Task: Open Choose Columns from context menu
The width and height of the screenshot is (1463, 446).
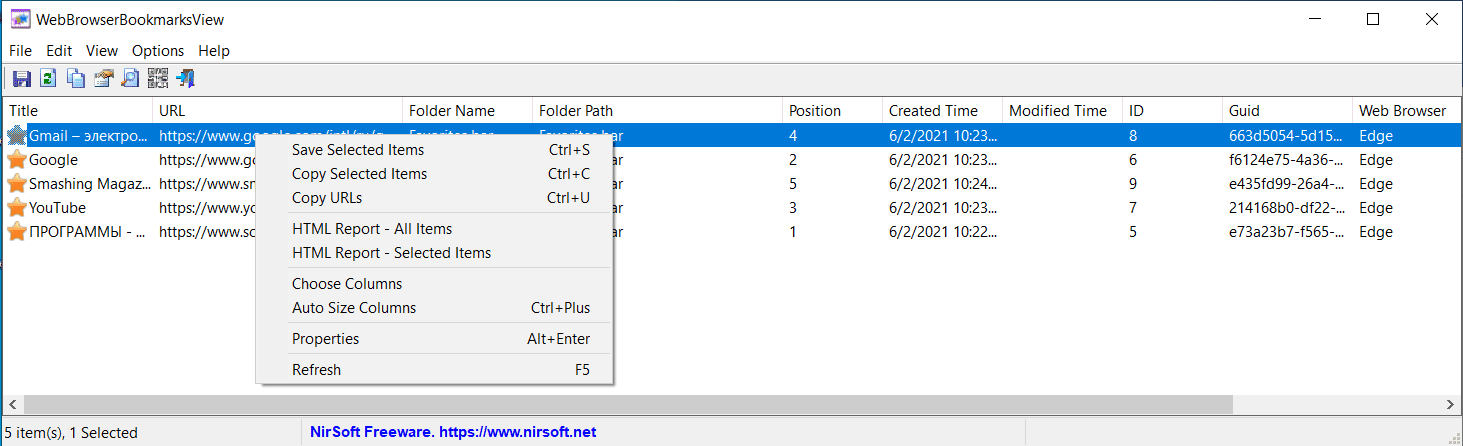Action: 347,284
